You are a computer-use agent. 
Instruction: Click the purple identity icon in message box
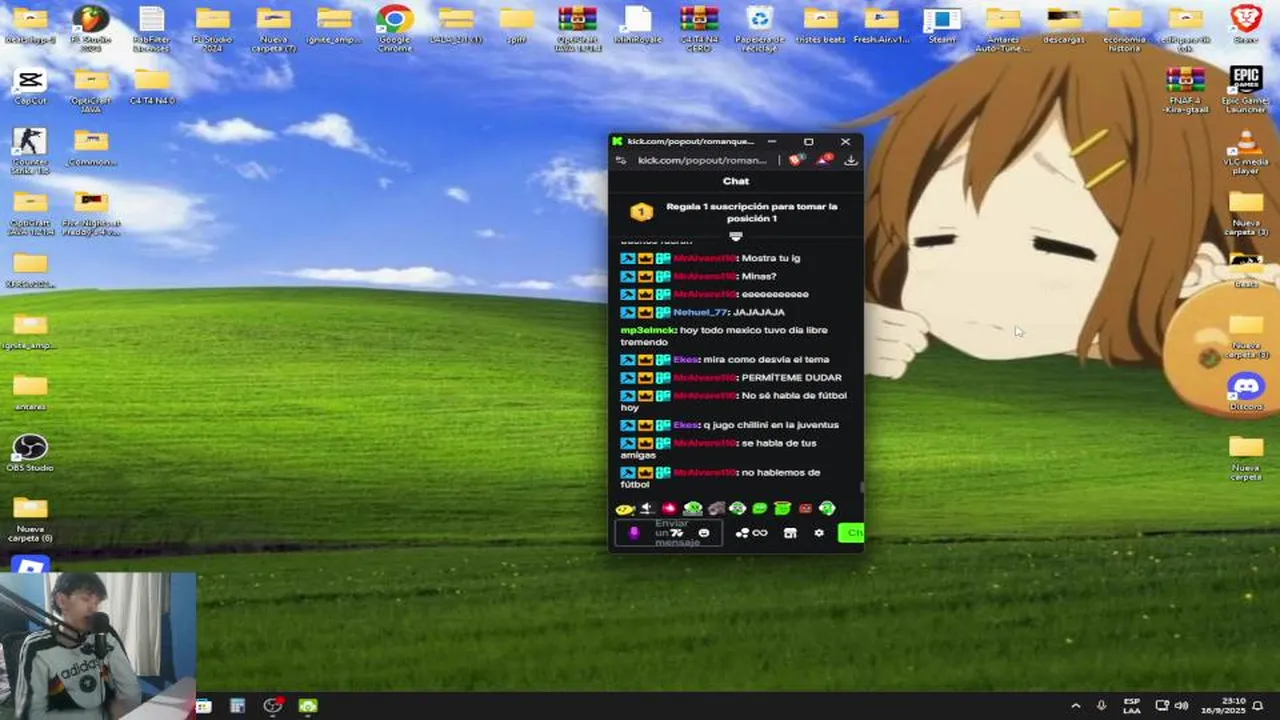tap(633, 533)
